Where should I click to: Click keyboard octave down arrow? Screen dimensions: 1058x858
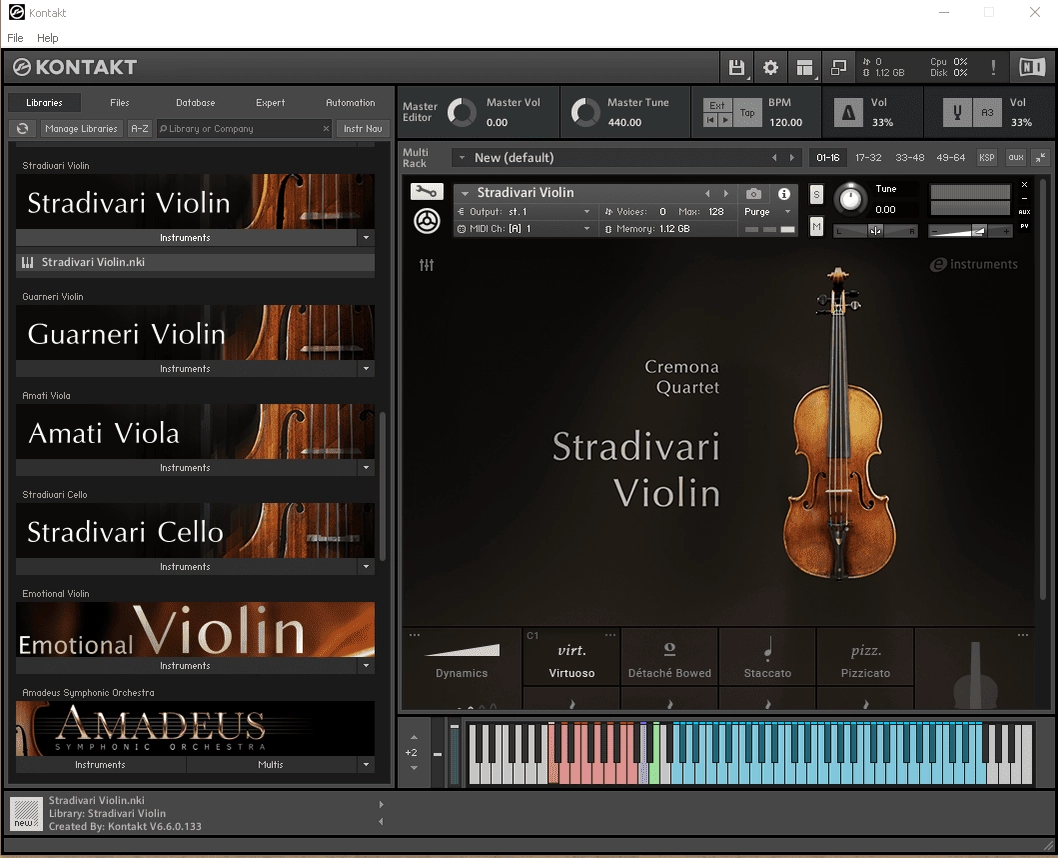coord(414,768)
